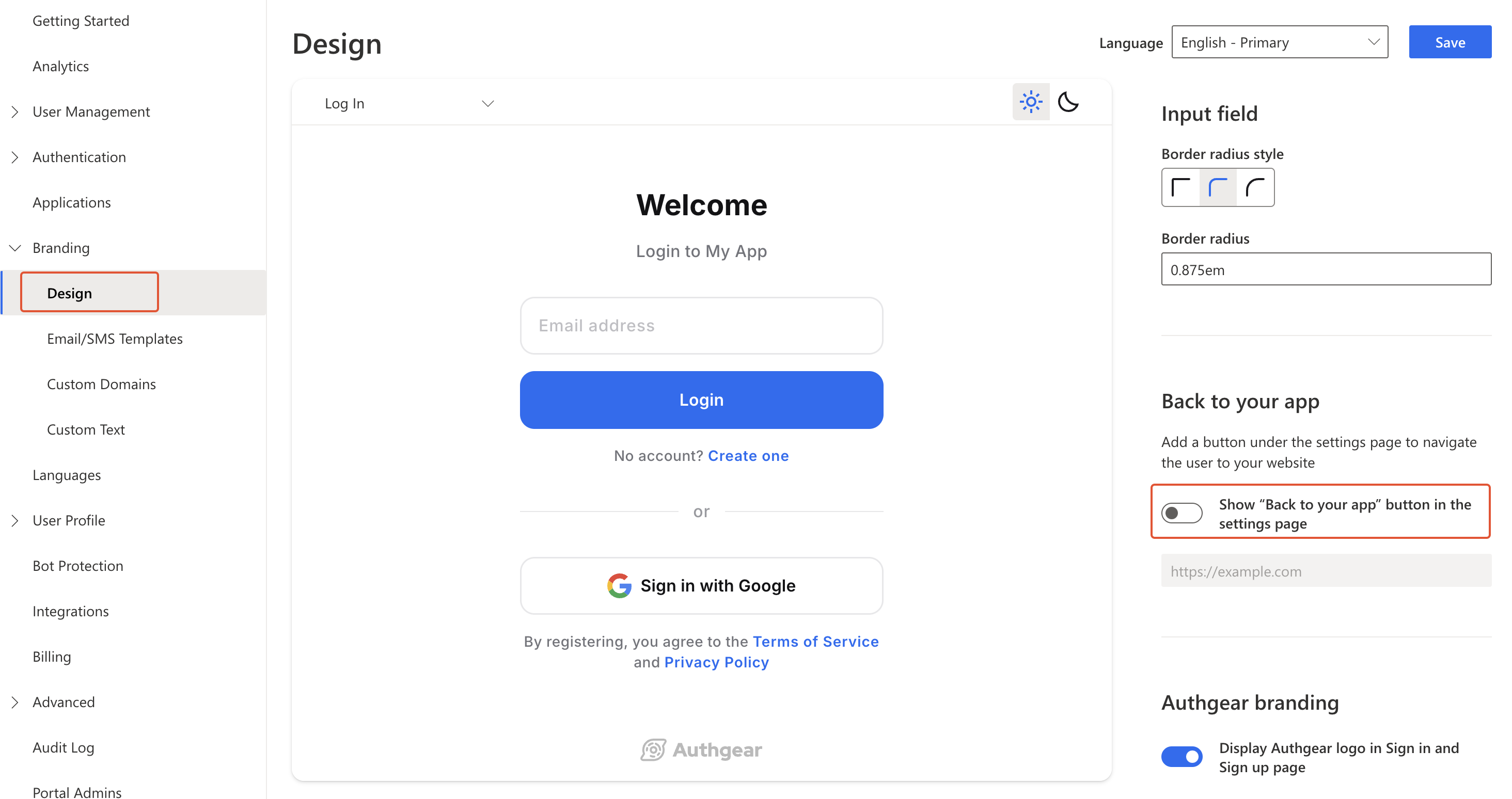This screenshot has width=1512, height=799.
Task: Click the Create one link
Action: (x=748, y=456)
